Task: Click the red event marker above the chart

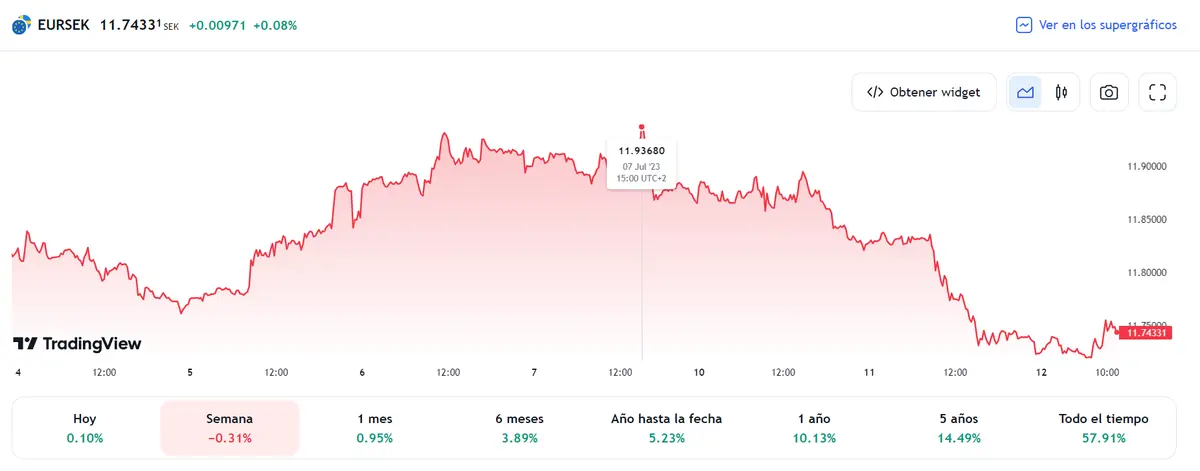Action: (x=642, y=130)
